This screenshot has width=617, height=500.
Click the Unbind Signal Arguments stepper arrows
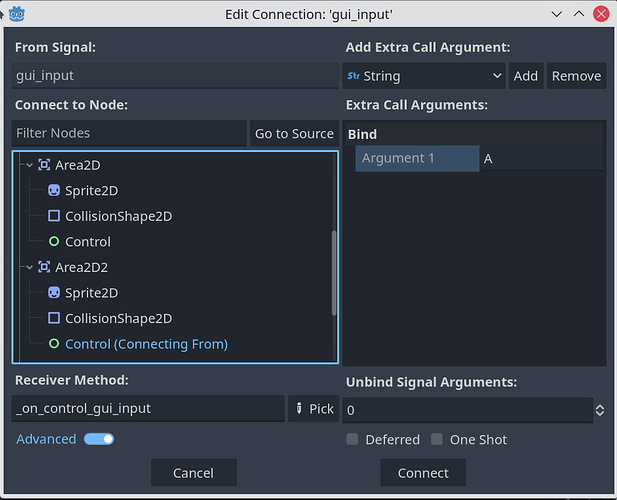[599, 410]
